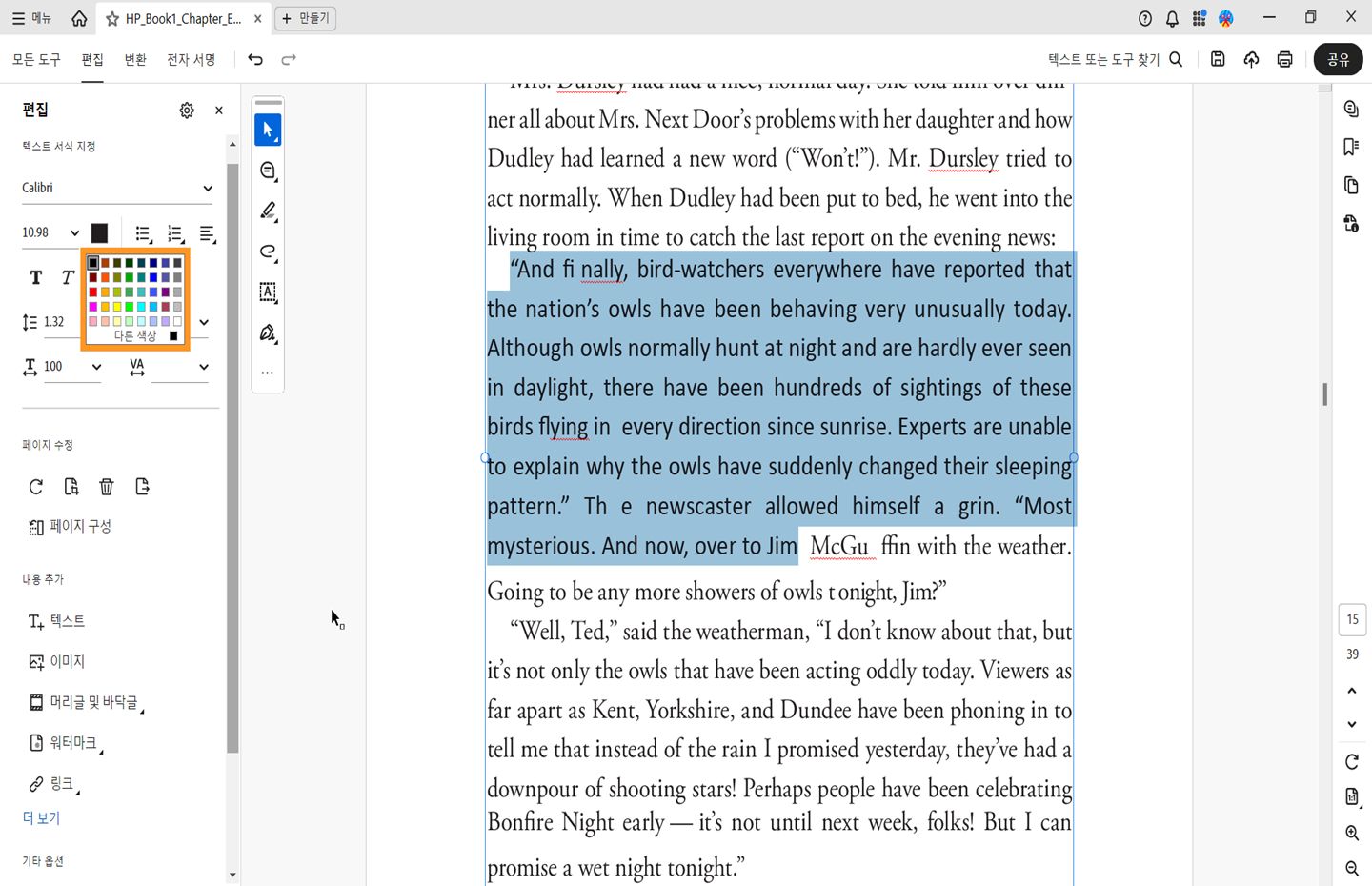
Task: Zoom in on the document
Action: click(x=1352, y=833)
